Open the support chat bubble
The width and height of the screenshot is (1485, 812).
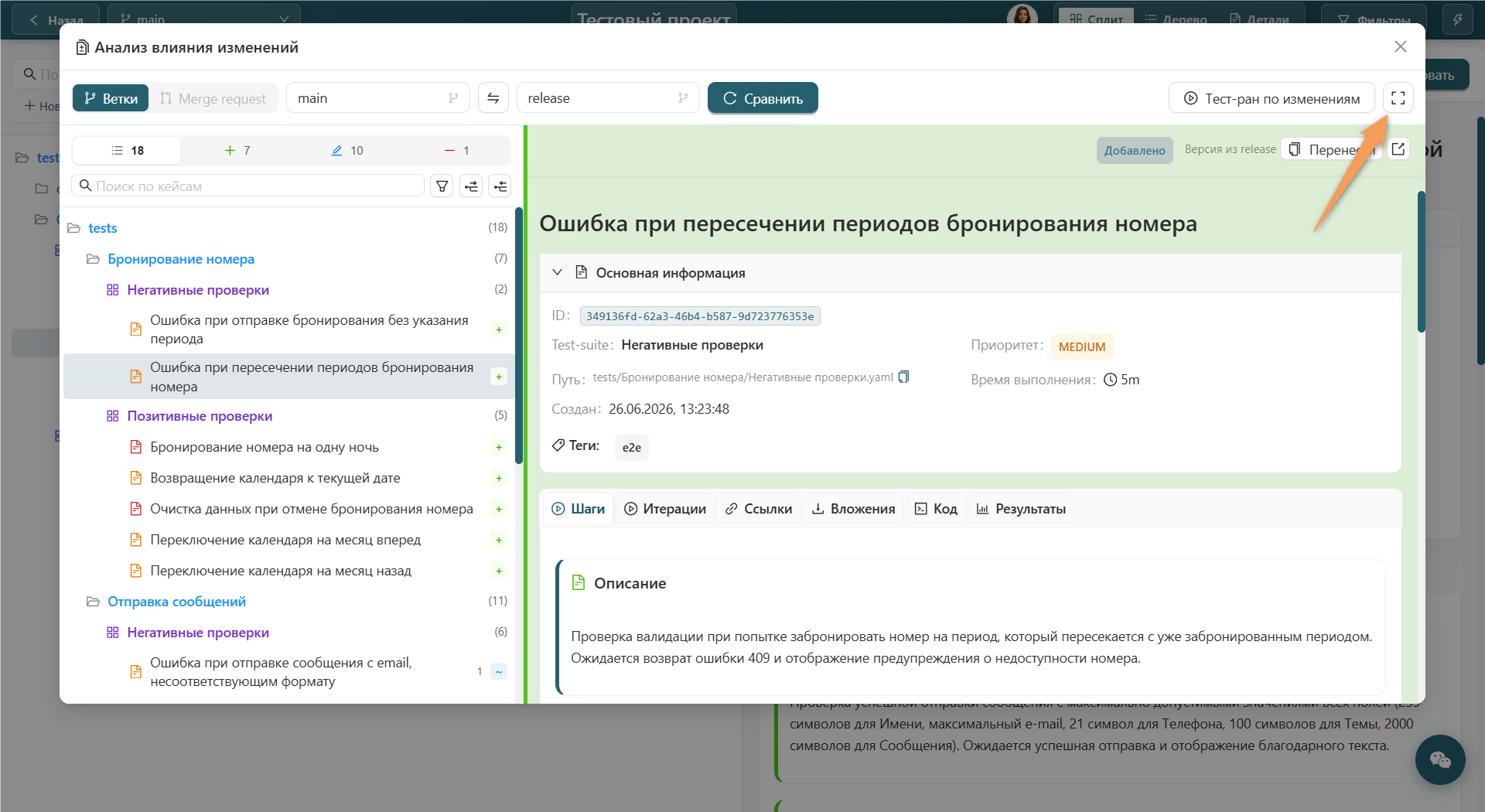tap(1439, 759)
